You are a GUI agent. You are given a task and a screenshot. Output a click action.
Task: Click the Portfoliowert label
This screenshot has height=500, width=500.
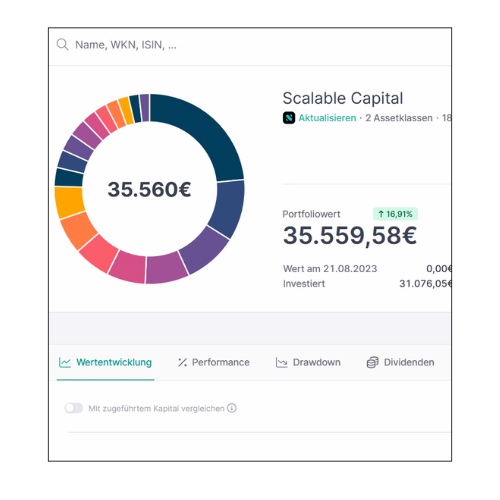pyautogui.click(x=311, y=214)
